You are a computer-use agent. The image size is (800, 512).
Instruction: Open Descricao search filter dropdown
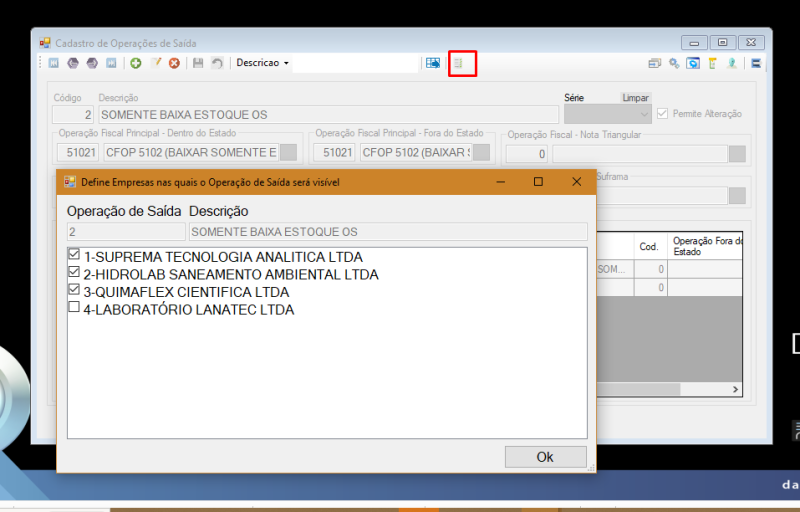pos(262,63)
